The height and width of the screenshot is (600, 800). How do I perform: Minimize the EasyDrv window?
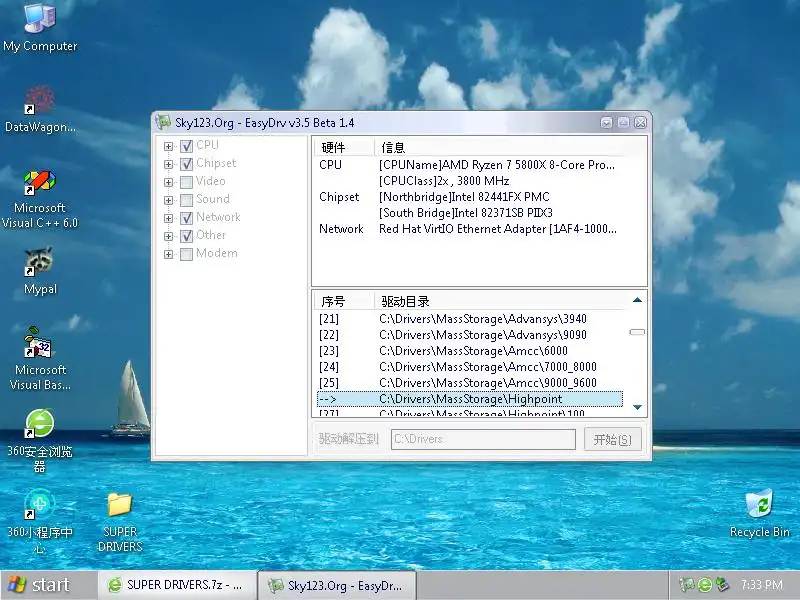(x=606, y=122)
